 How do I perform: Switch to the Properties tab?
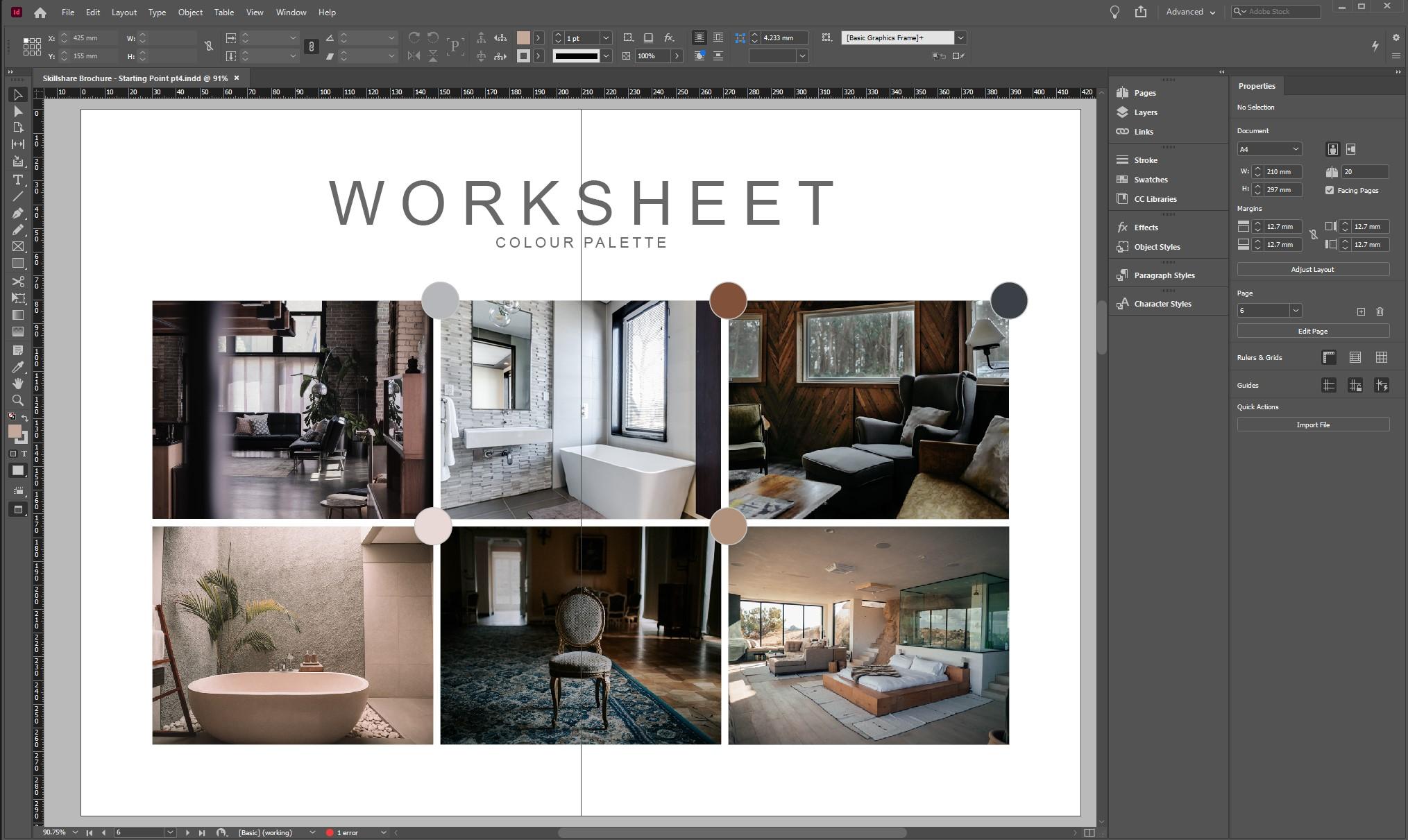(1257, 85)
